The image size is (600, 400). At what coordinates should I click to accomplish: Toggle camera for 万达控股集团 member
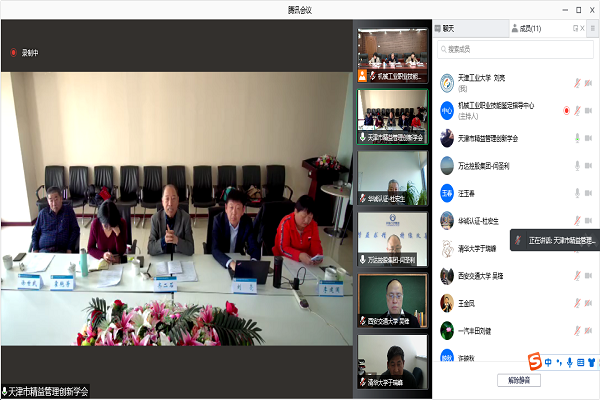[x=589, y=166]
